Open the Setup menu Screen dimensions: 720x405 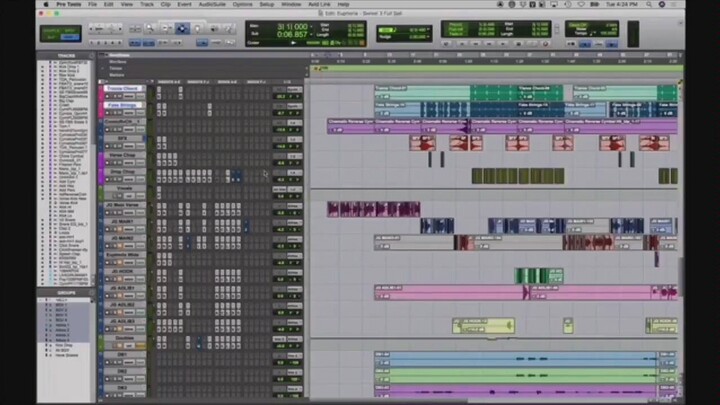266,4
